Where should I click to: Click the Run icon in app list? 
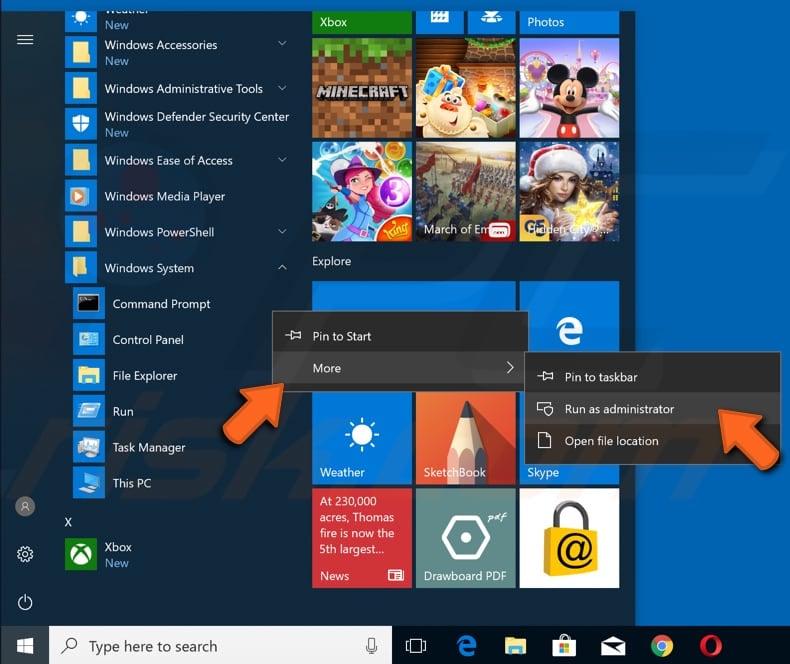(x=89, y=411)
